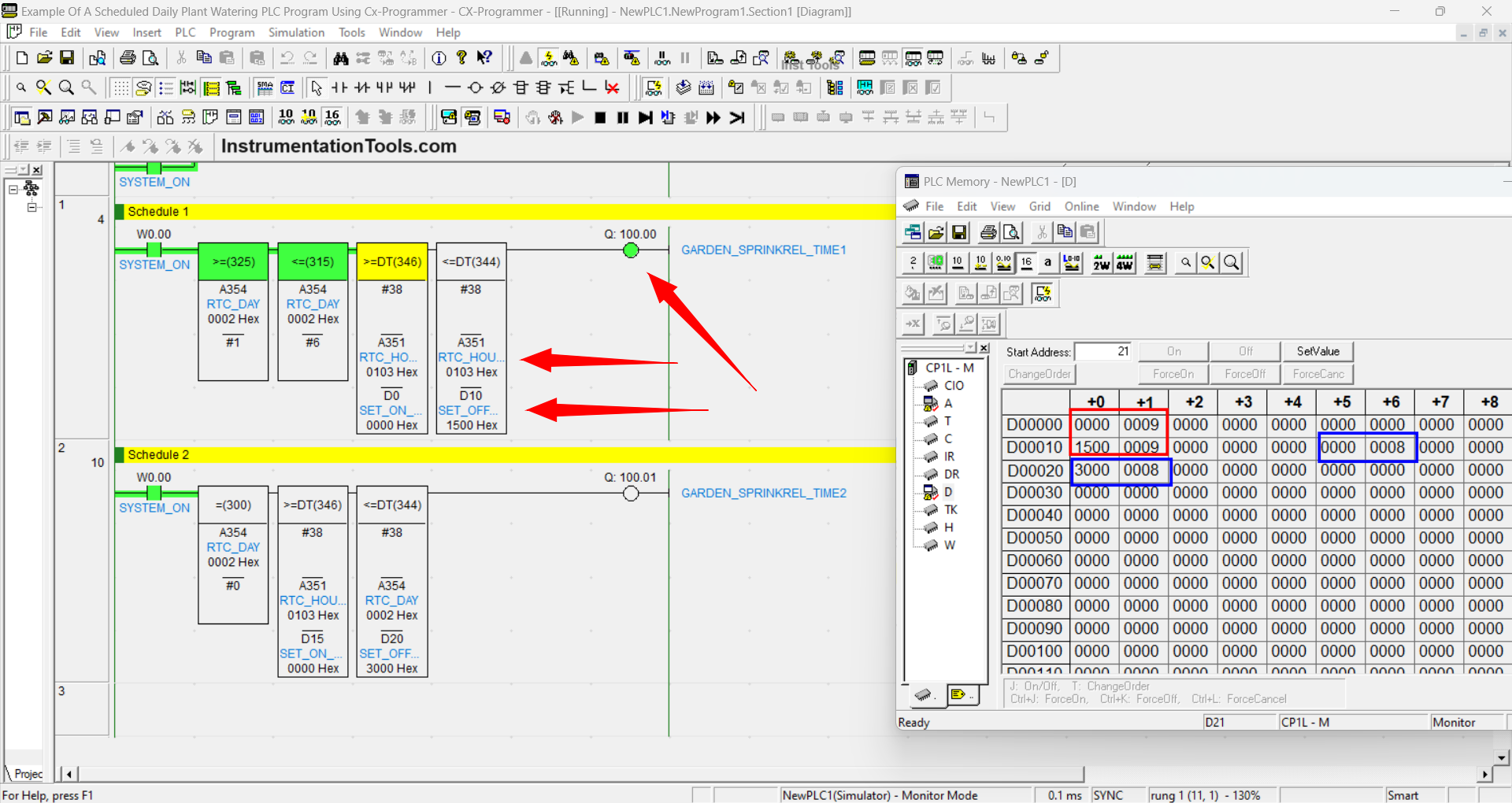This screenshot has height=803, width=1512.
Task: Select the CP1L - M PLC node
Action: click(950, 368)
